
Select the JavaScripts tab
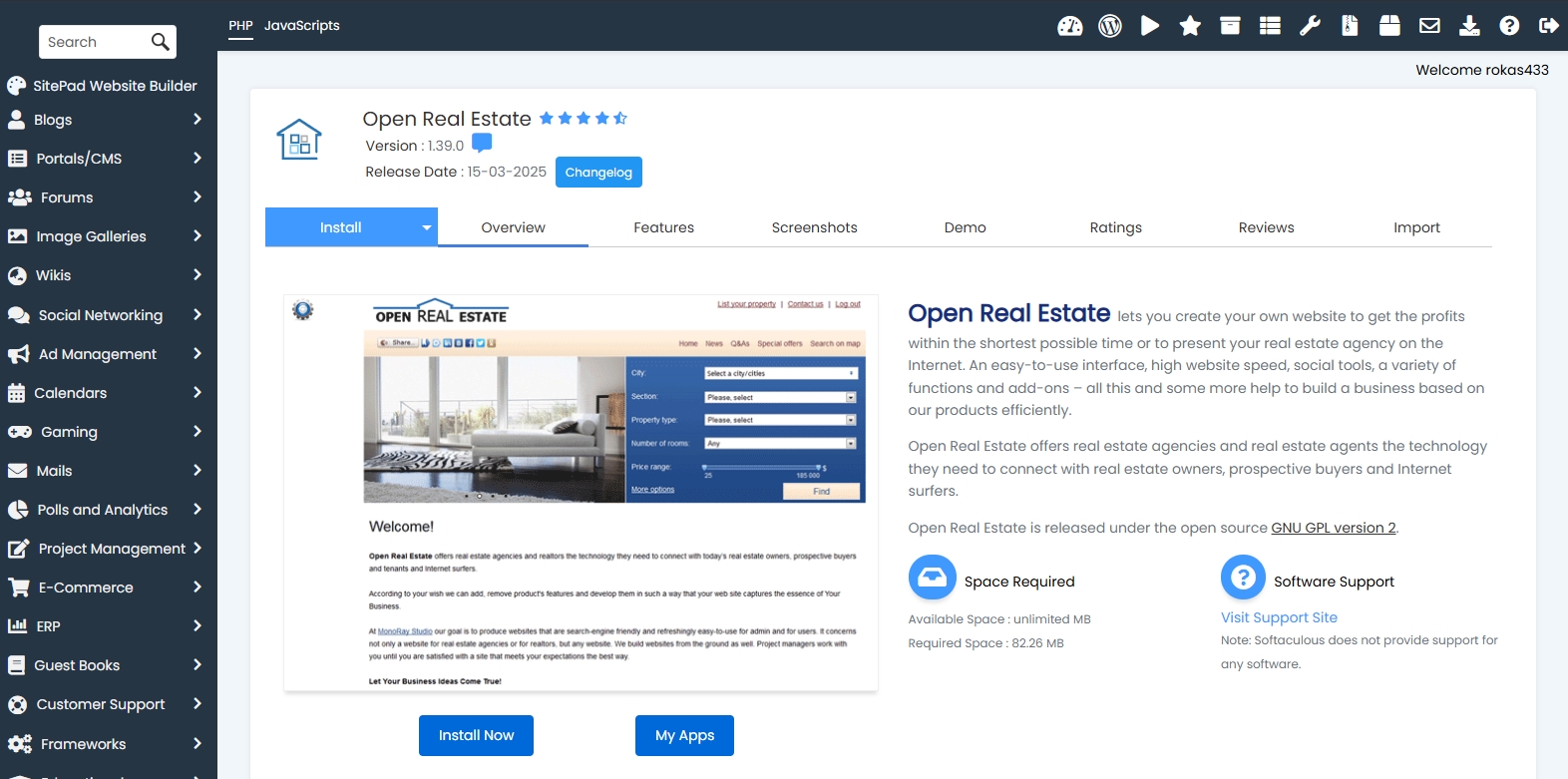[302, 26]
